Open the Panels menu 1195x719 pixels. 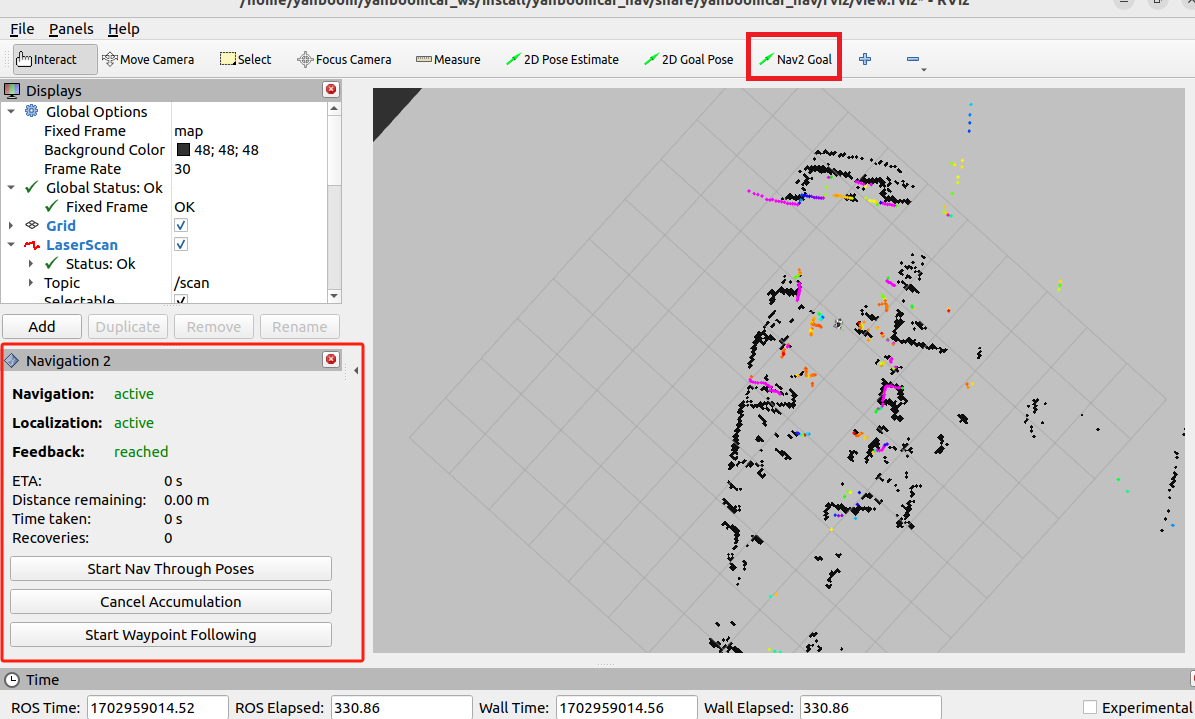[71, 29]
